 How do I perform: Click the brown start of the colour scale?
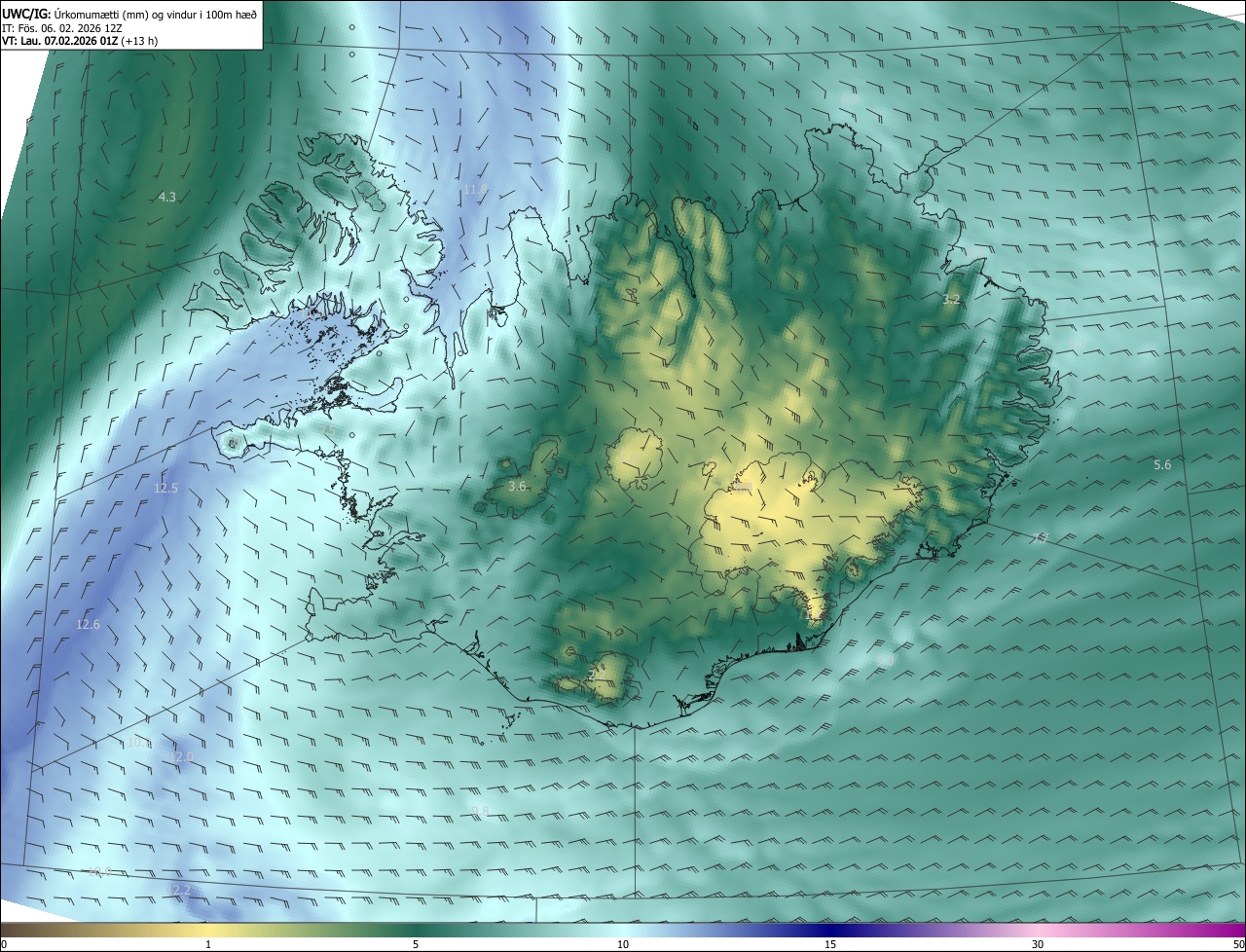point(12,930)
